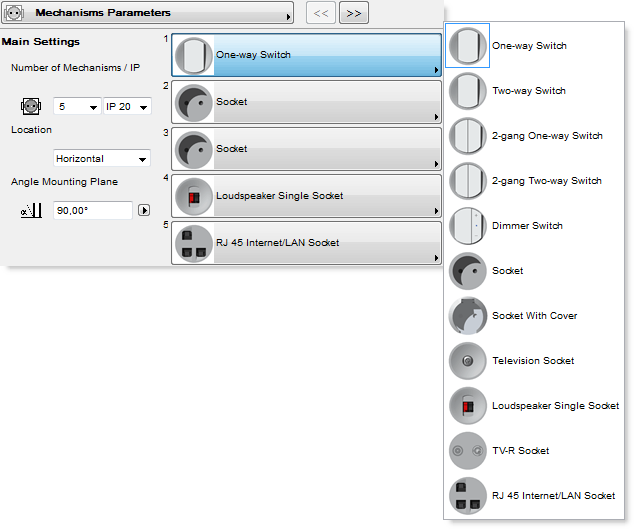The width and height of the screenshot is (634, 529).
Task: Select the 2-gang One-way Switch icon
Action: [x=468, y=136]
